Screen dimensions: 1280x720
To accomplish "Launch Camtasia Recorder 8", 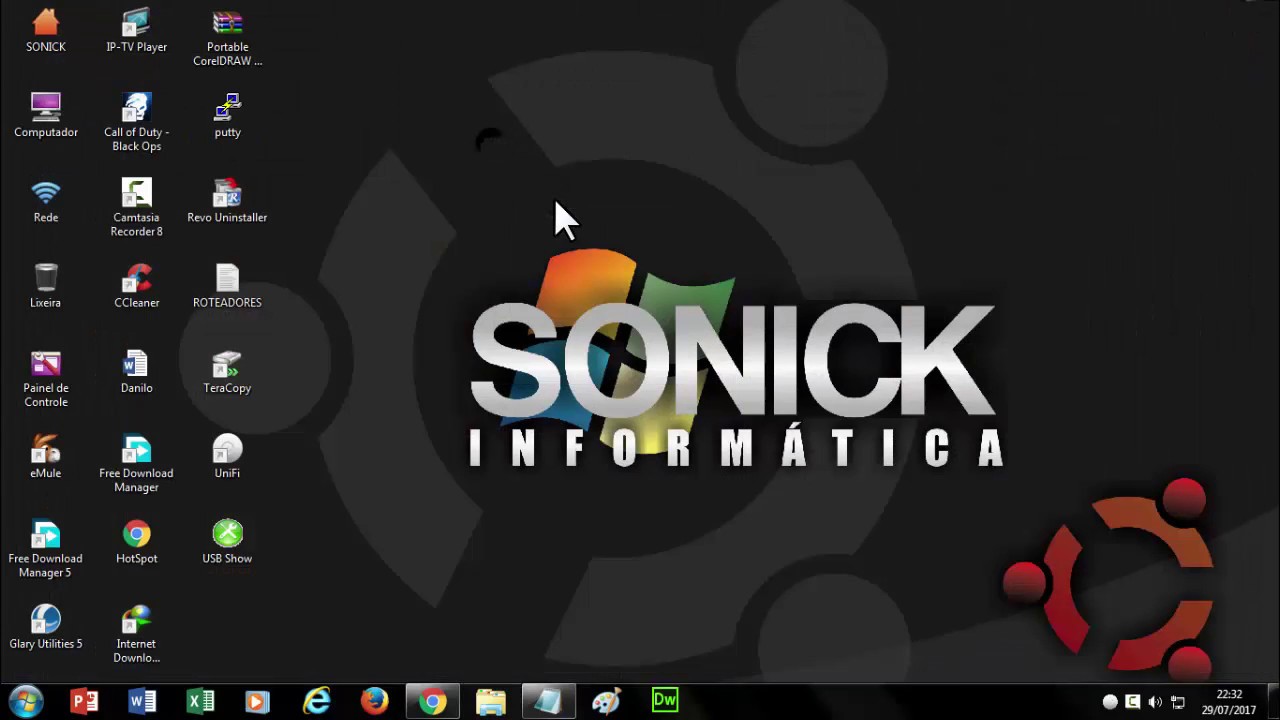I will 136,208.
